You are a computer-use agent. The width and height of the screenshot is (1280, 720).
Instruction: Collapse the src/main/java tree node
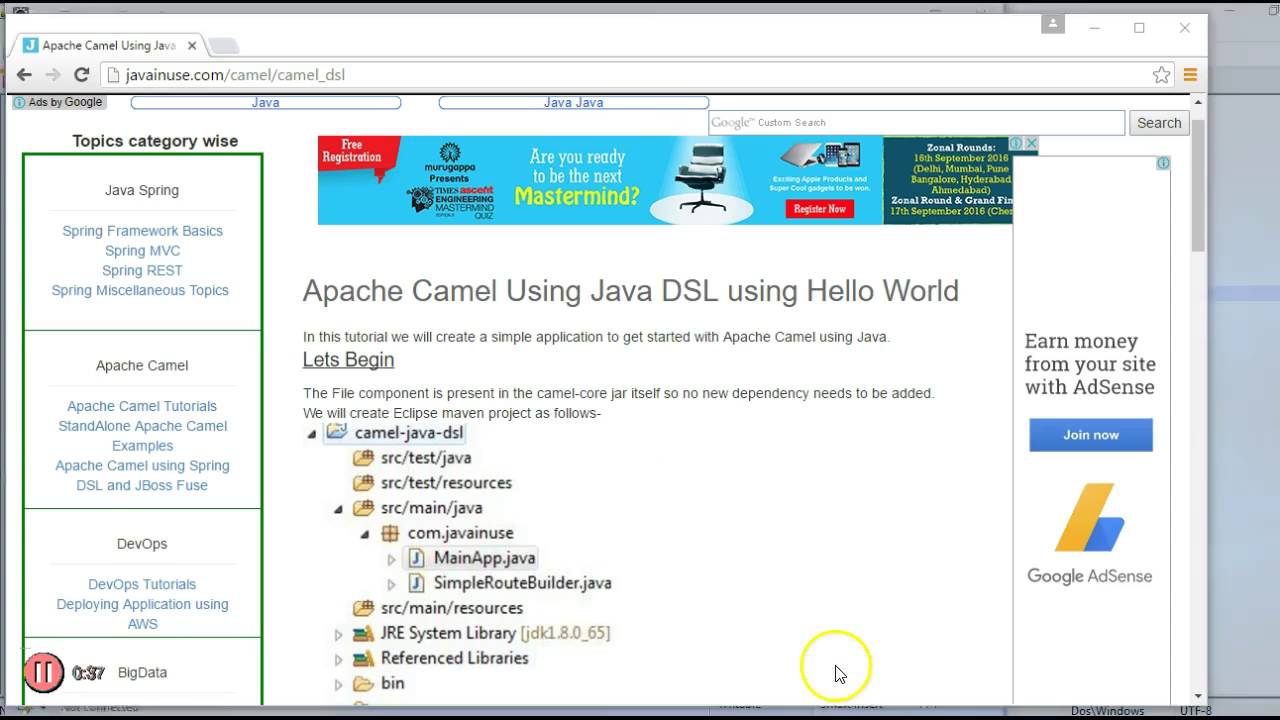338,509
